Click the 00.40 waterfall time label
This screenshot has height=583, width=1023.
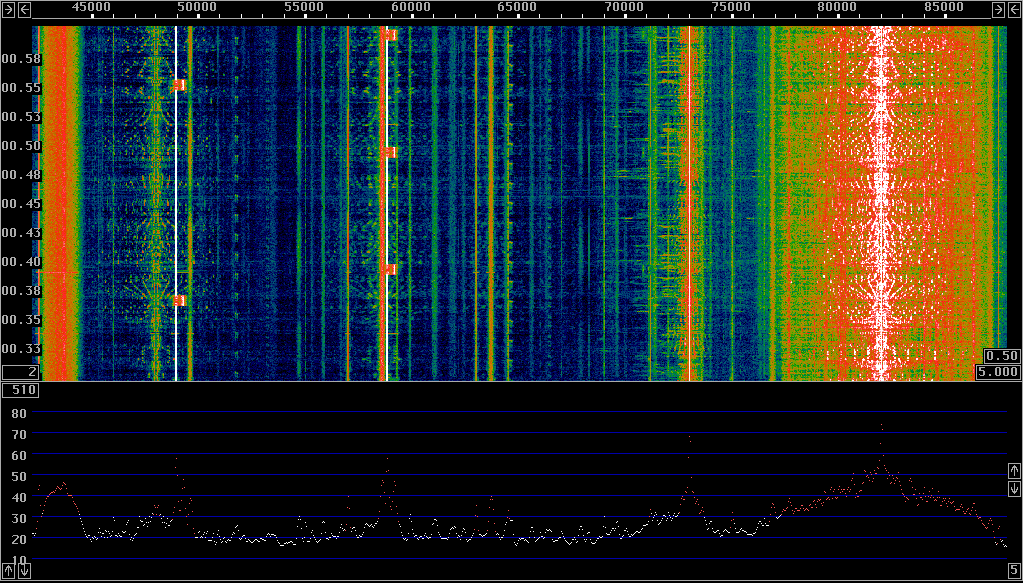pyautogui.click(x=21, y=262)
